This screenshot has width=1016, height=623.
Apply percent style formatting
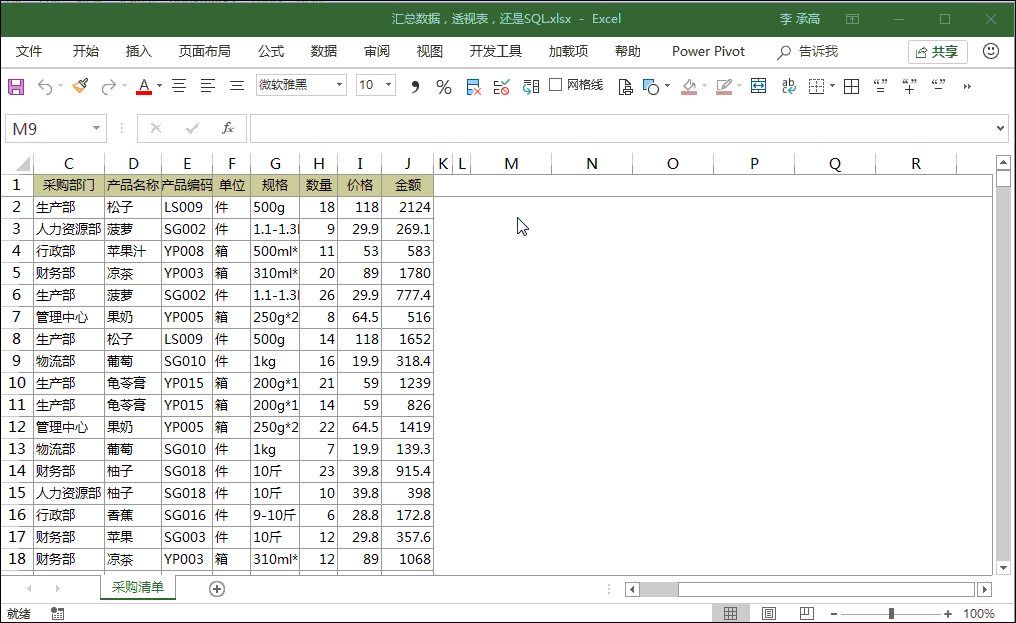[444, 87]
